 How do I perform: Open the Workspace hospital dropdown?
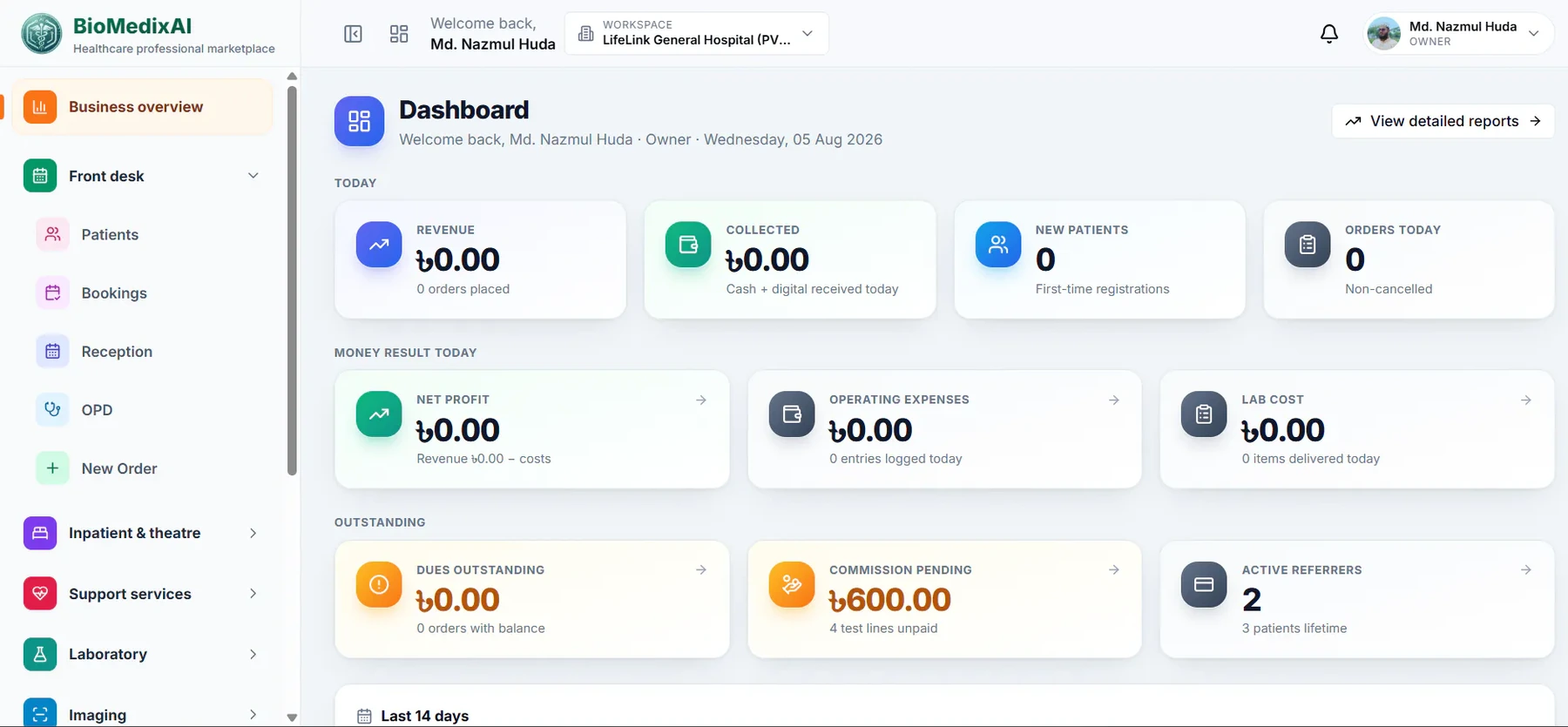click(696, 34)
